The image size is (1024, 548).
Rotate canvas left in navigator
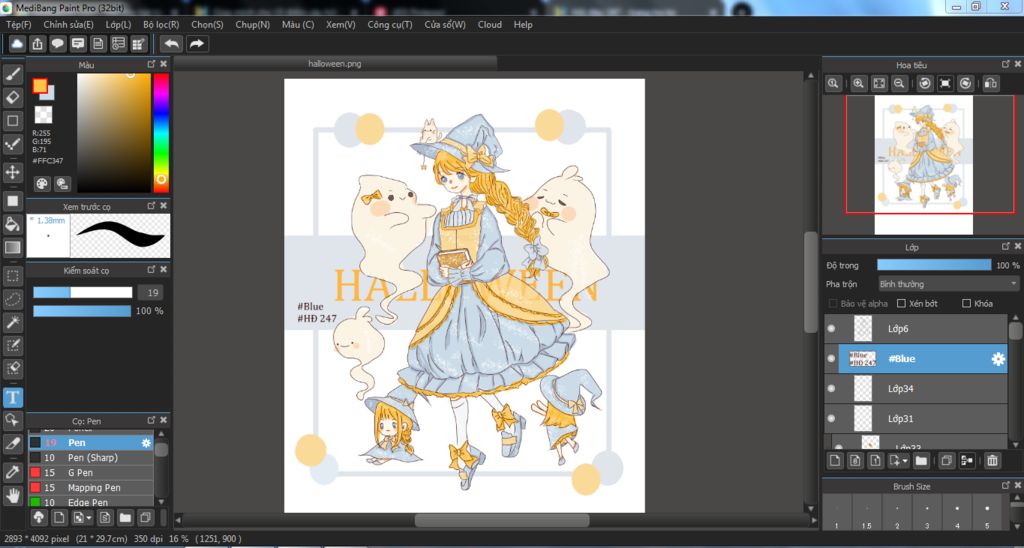(x=925, y=83)
